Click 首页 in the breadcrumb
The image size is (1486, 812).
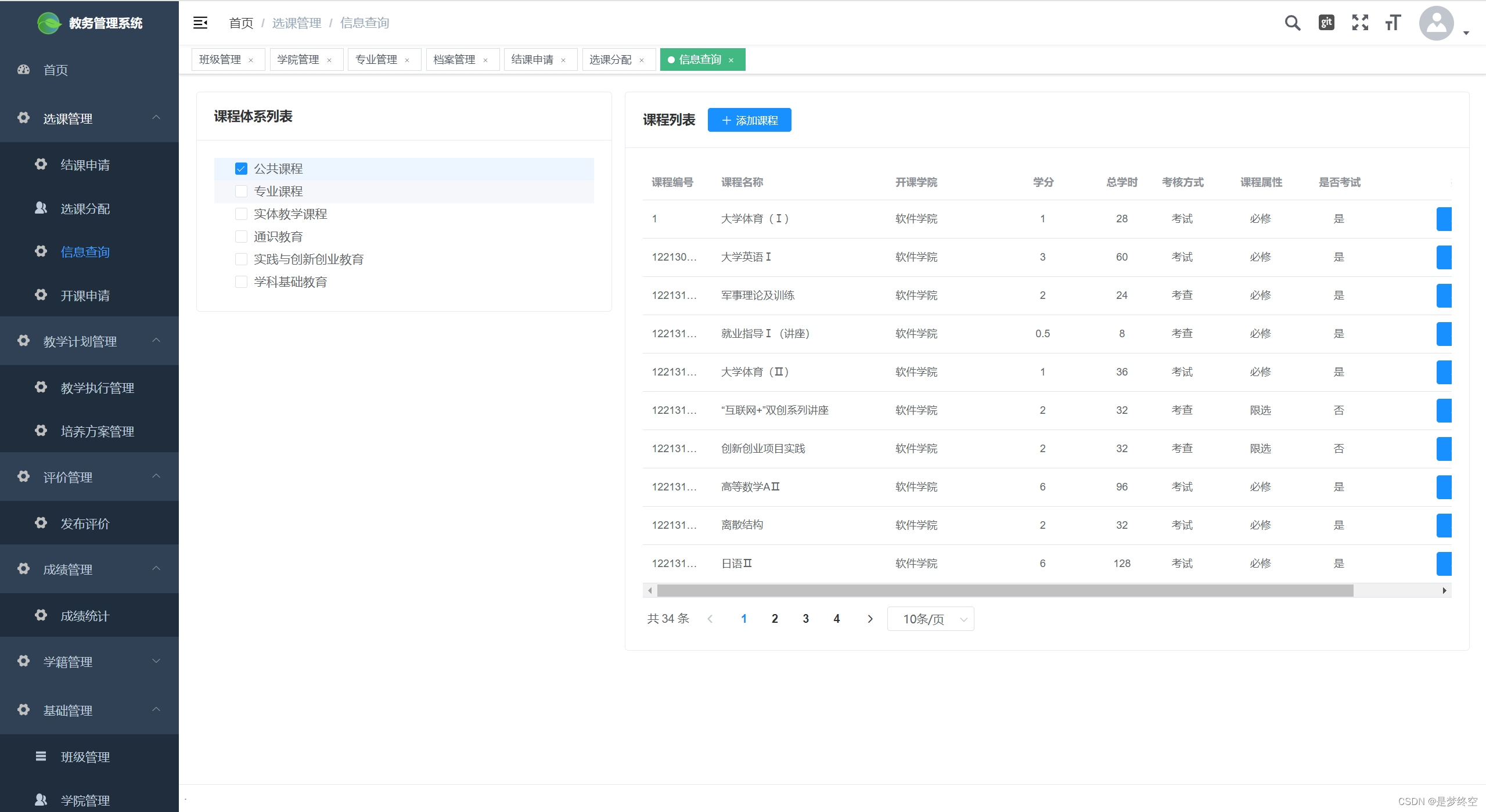[x=241, y=23]
